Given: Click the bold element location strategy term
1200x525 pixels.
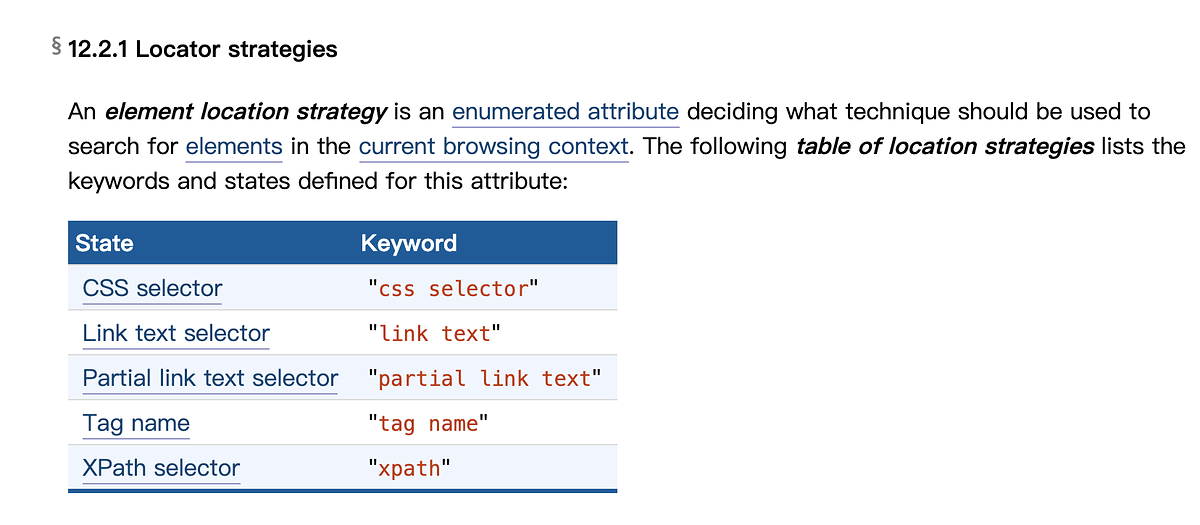Looking at the screenshot, I should [246, 112].
